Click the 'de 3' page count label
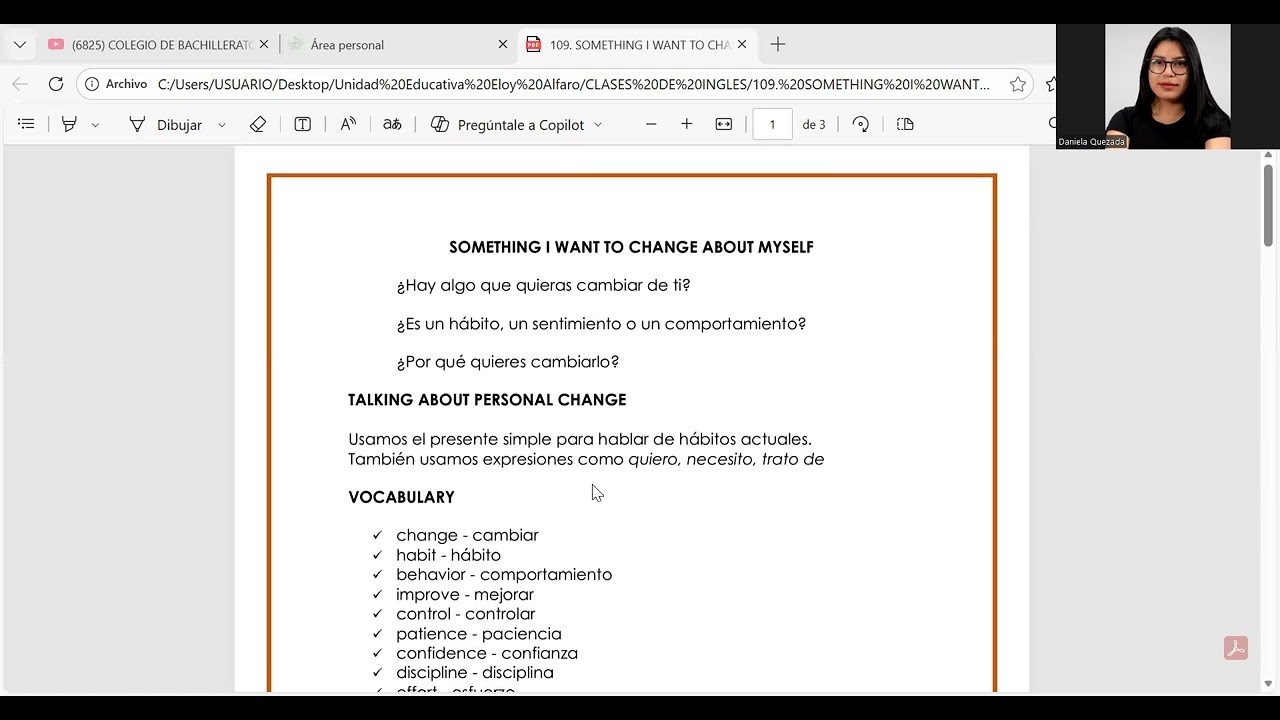 coord(814,124)
